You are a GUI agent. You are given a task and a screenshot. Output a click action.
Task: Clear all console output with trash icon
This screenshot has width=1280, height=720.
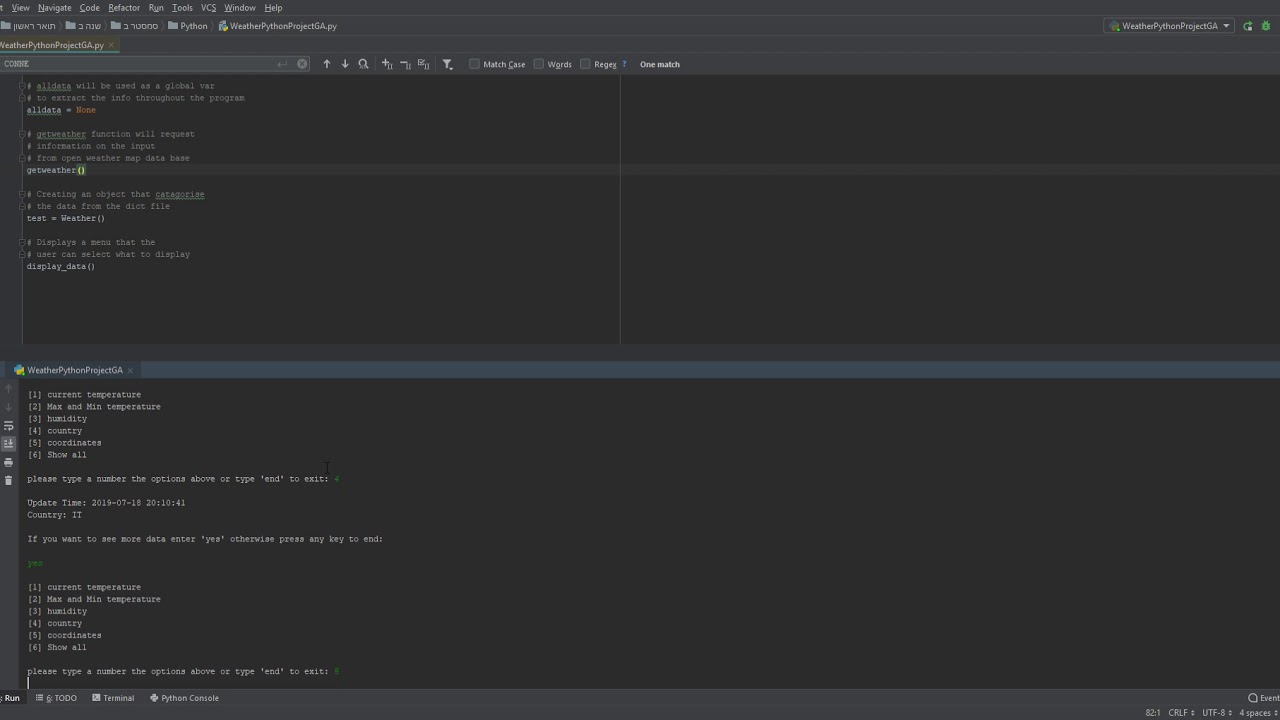pos(9,480)
